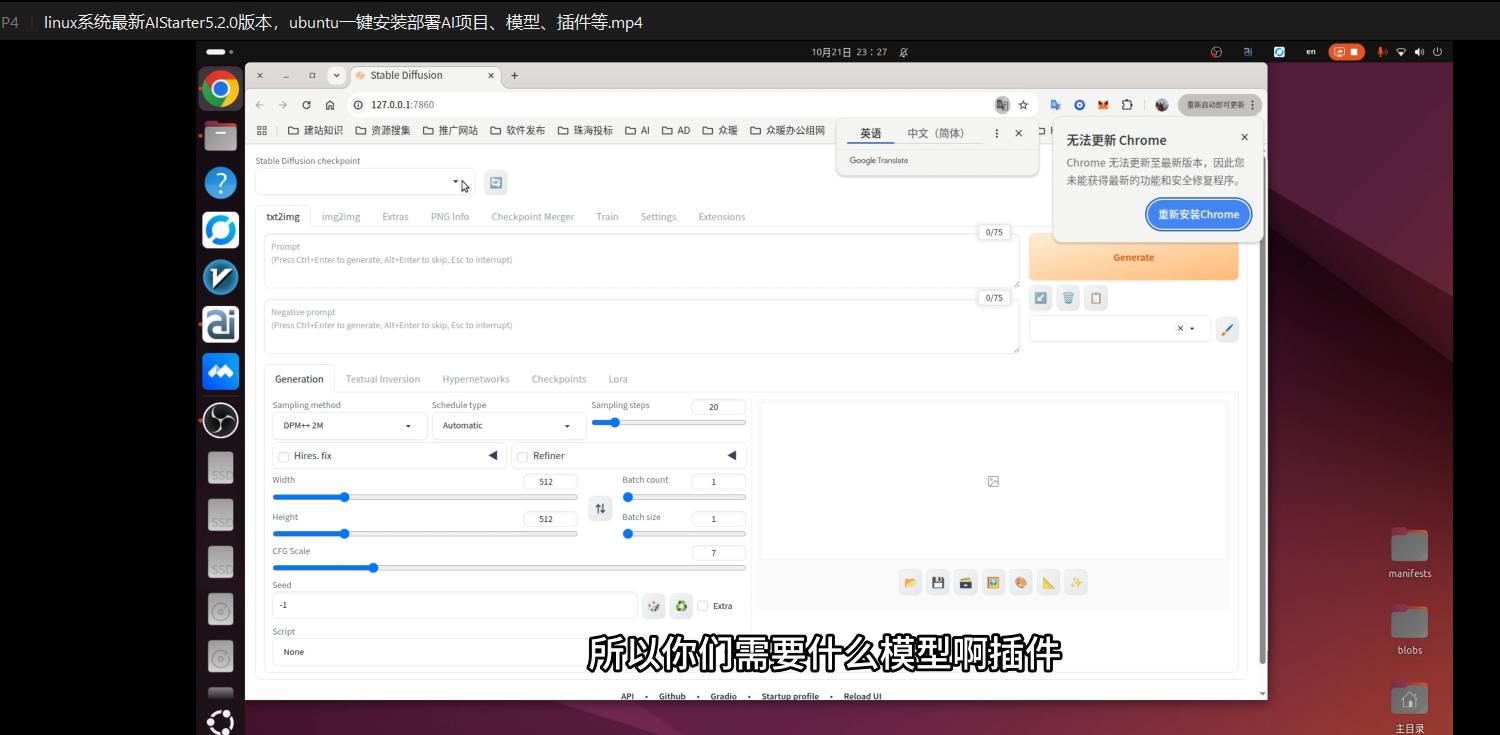Swap width and height values
The height and width of the screenshot is (735, 1500).
tap(600, 508)
